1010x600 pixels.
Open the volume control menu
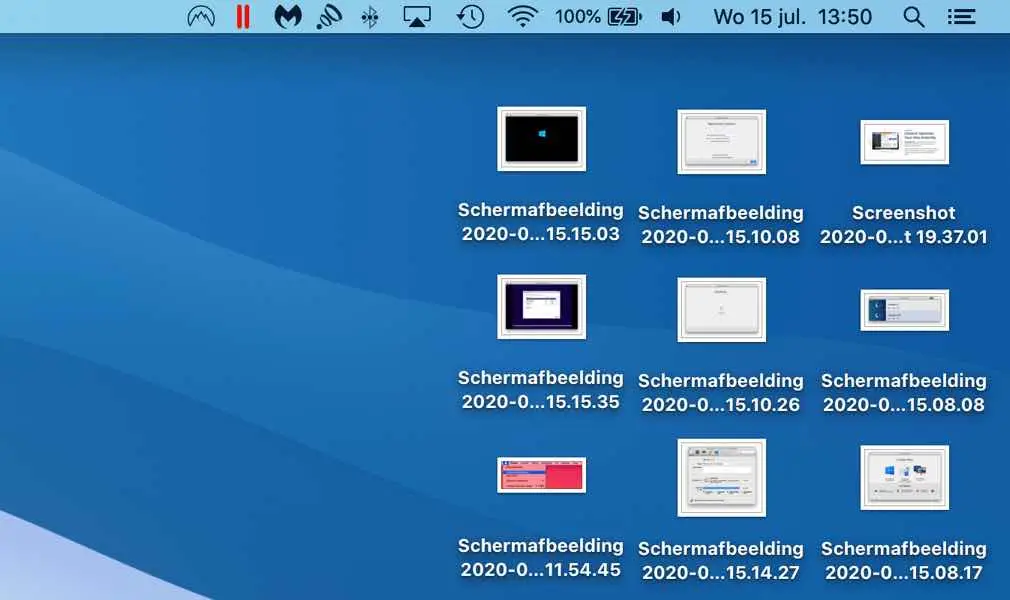[671, 17]
